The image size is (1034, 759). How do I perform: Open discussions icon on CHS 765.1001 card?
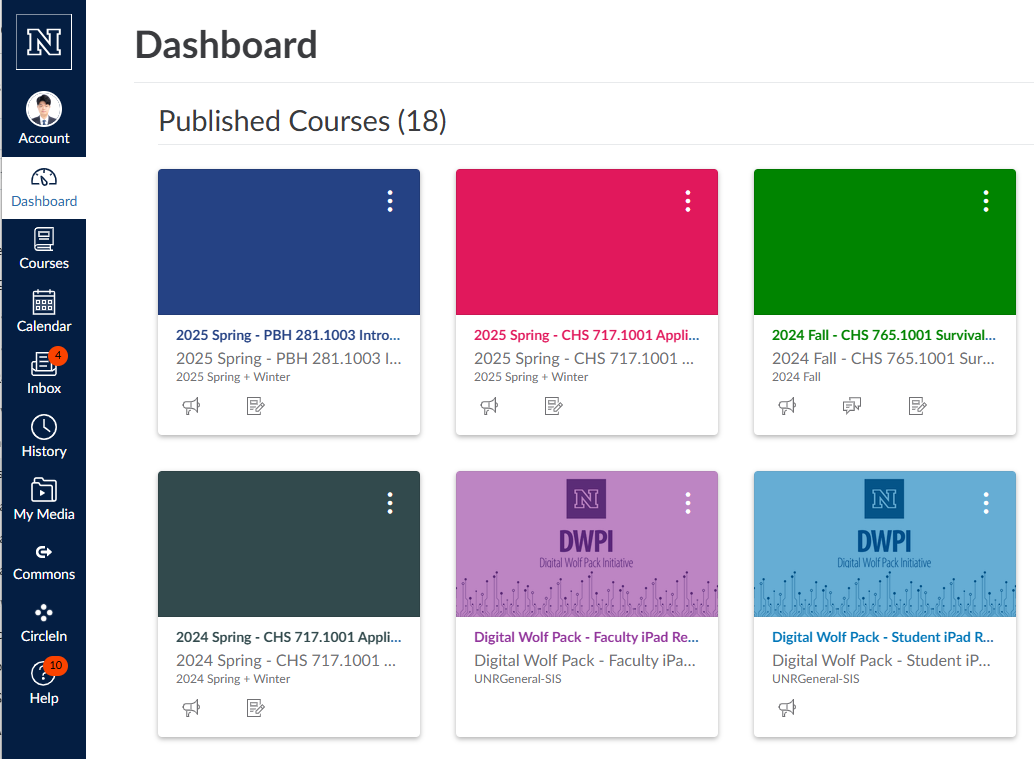click(x=852, y=406)
